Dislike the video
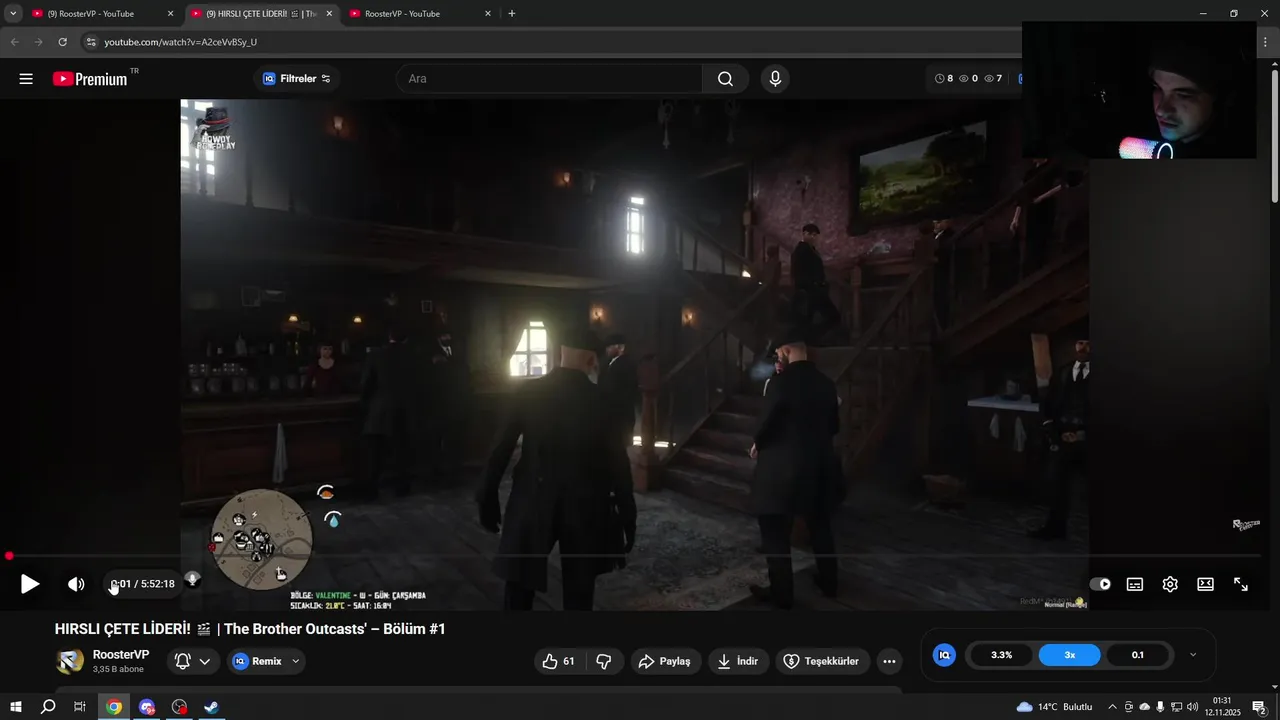1280x720 pixels. (x=603, y=661)
